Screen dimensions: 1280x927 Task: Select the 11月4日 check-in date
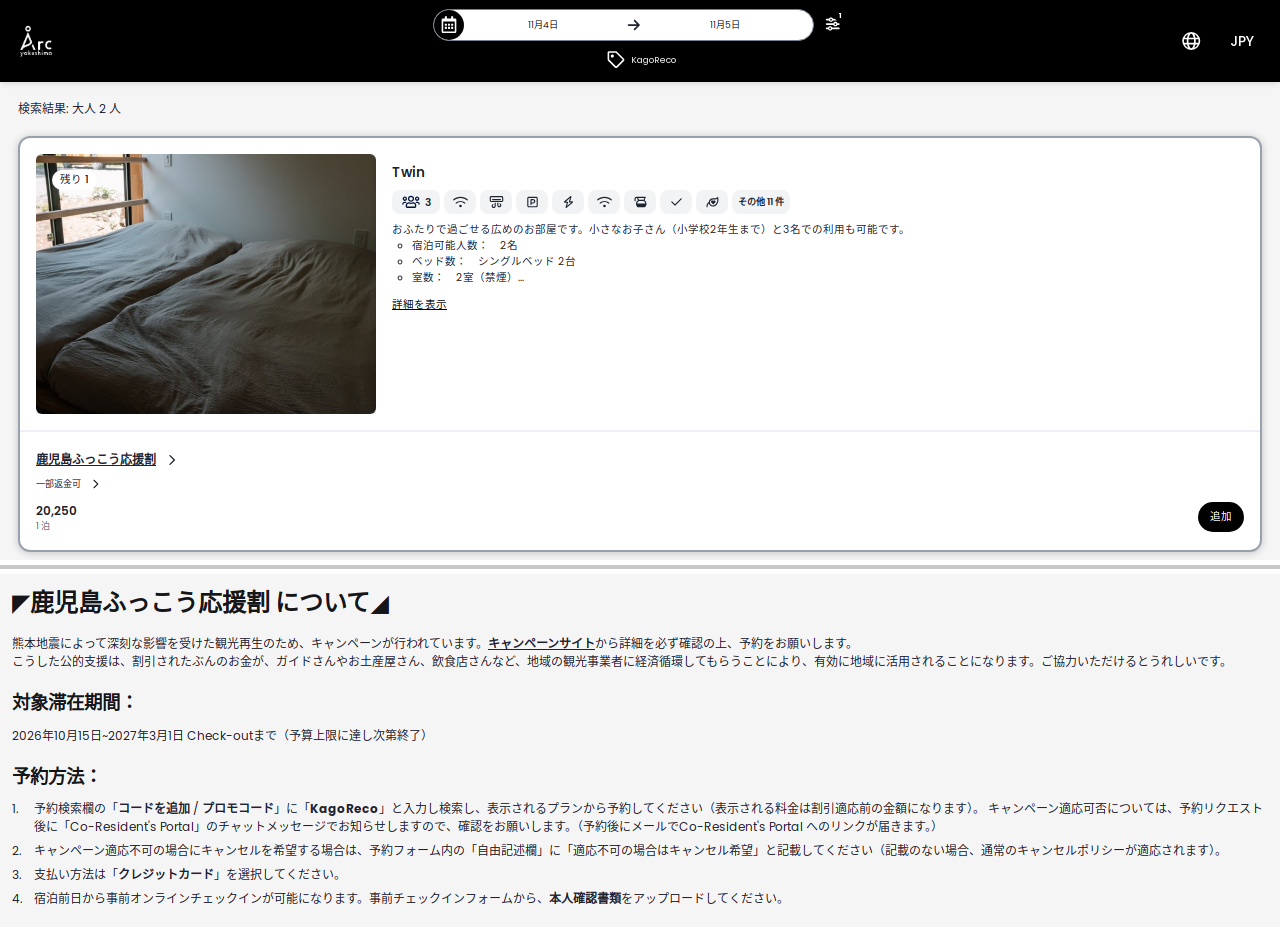pyautogui.click(x=543, y=25)
